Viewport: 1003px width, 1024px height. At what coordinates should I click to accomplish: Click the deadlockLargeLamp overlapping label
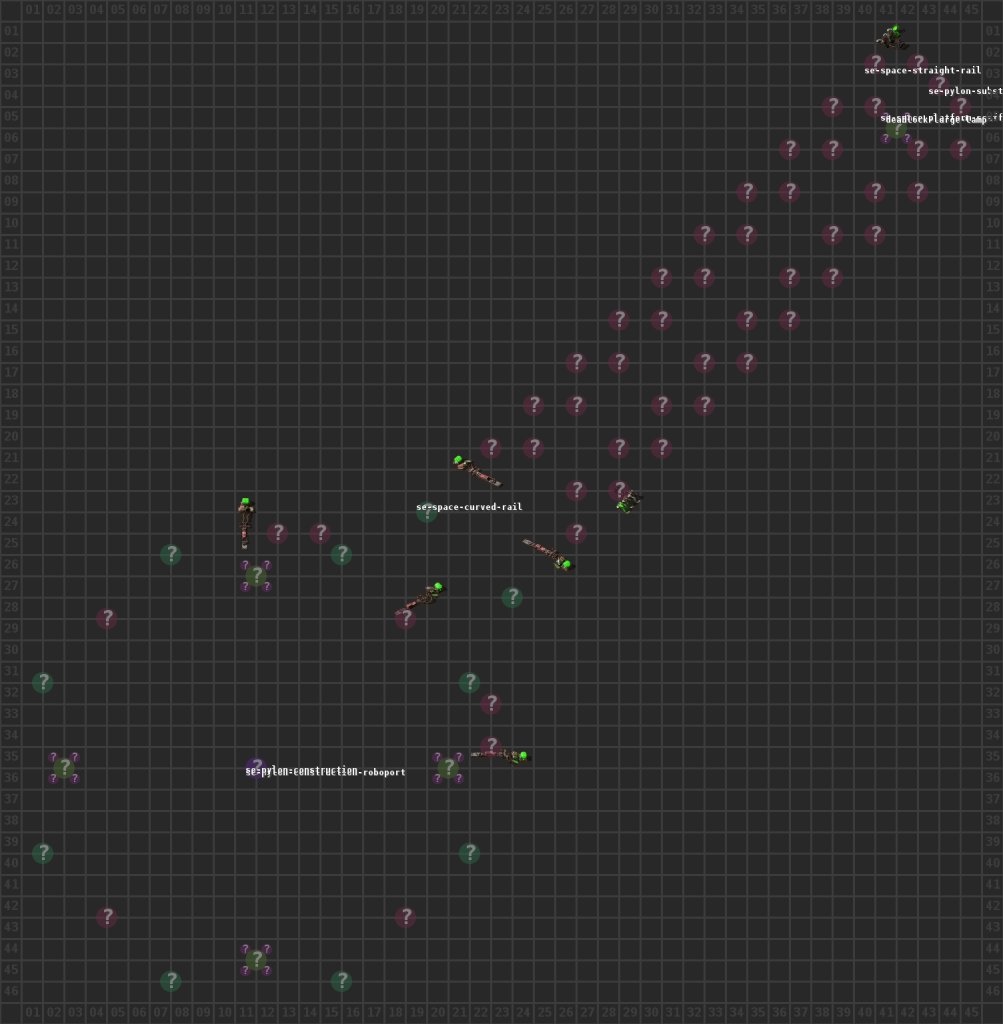tap(936, 120)
